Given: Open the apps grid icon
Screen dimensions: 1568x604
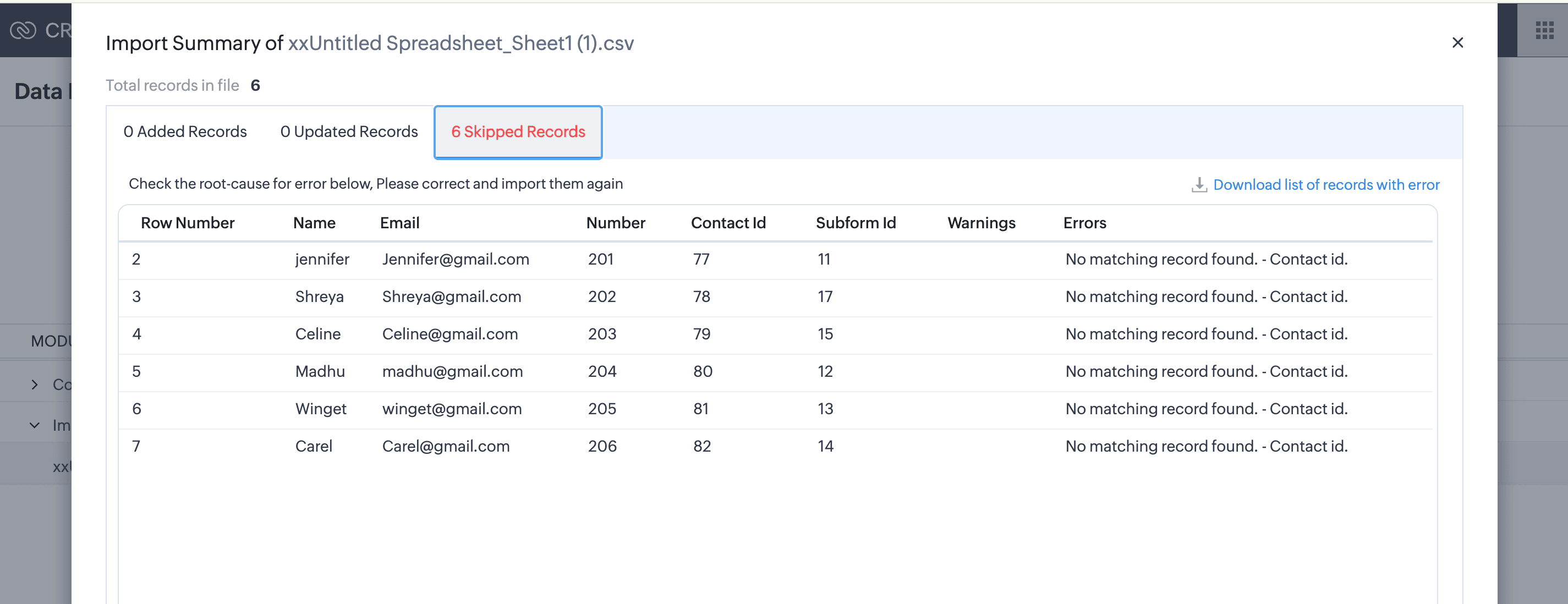Looking at the screenshot, I should click(1544, 30).
